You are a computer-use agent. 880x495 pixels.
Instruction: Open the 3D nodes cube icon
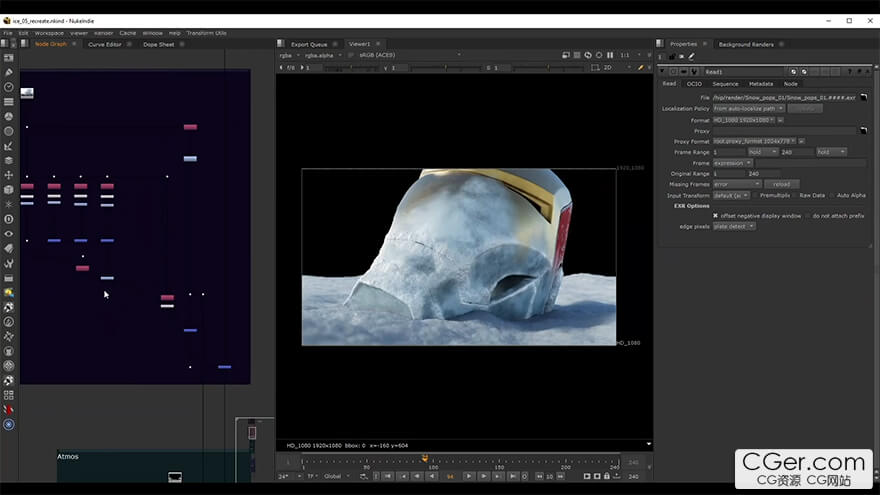8,190
